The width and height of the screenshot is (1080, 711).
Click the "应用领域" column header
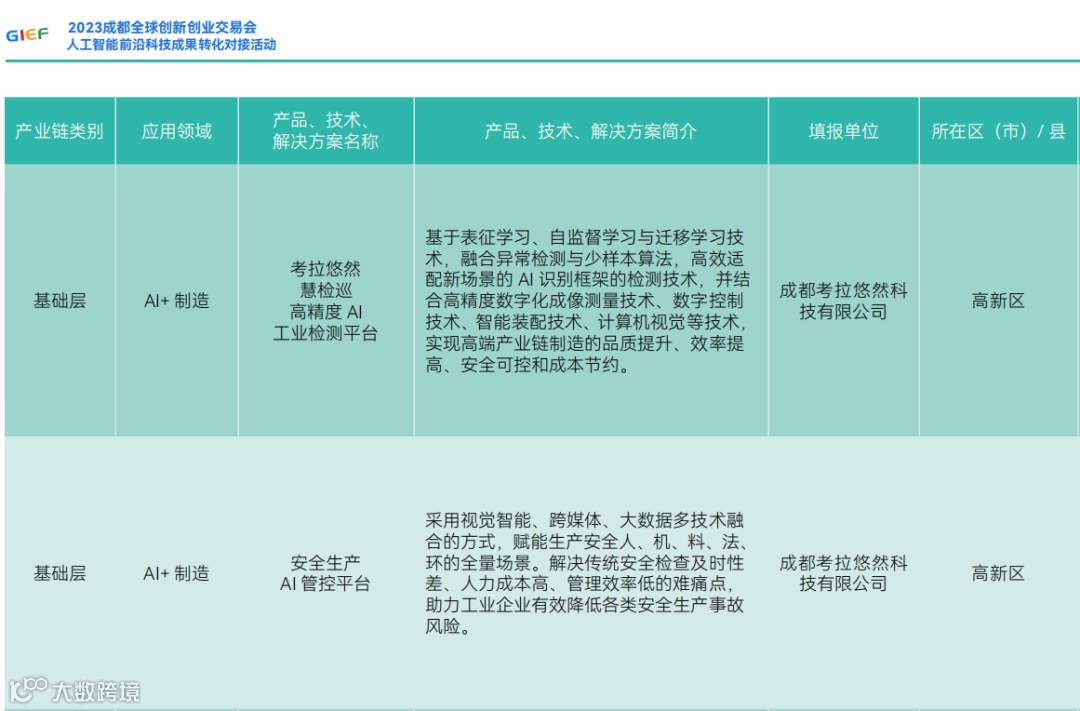tap(176, 131)
